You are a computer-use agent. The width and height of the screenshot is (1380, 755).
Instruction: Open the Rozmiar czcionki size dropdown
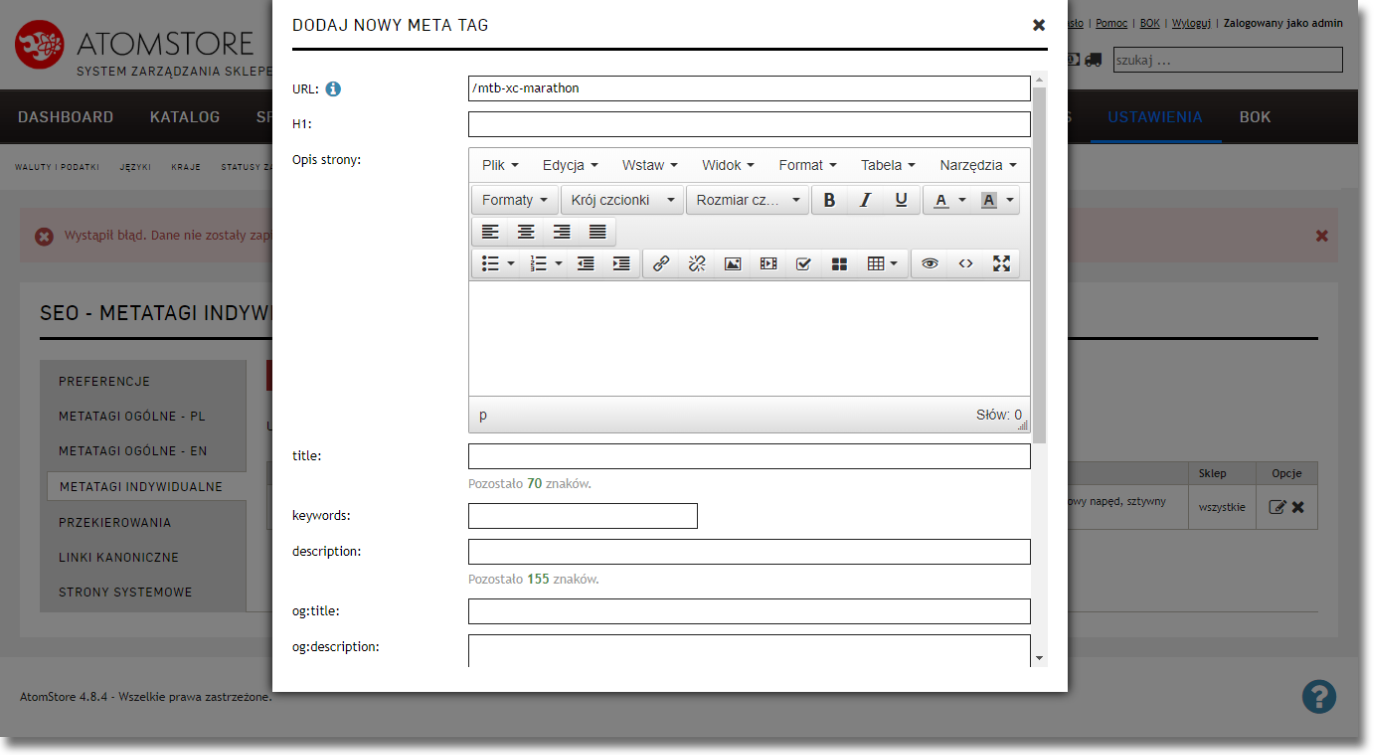[748, 200]
